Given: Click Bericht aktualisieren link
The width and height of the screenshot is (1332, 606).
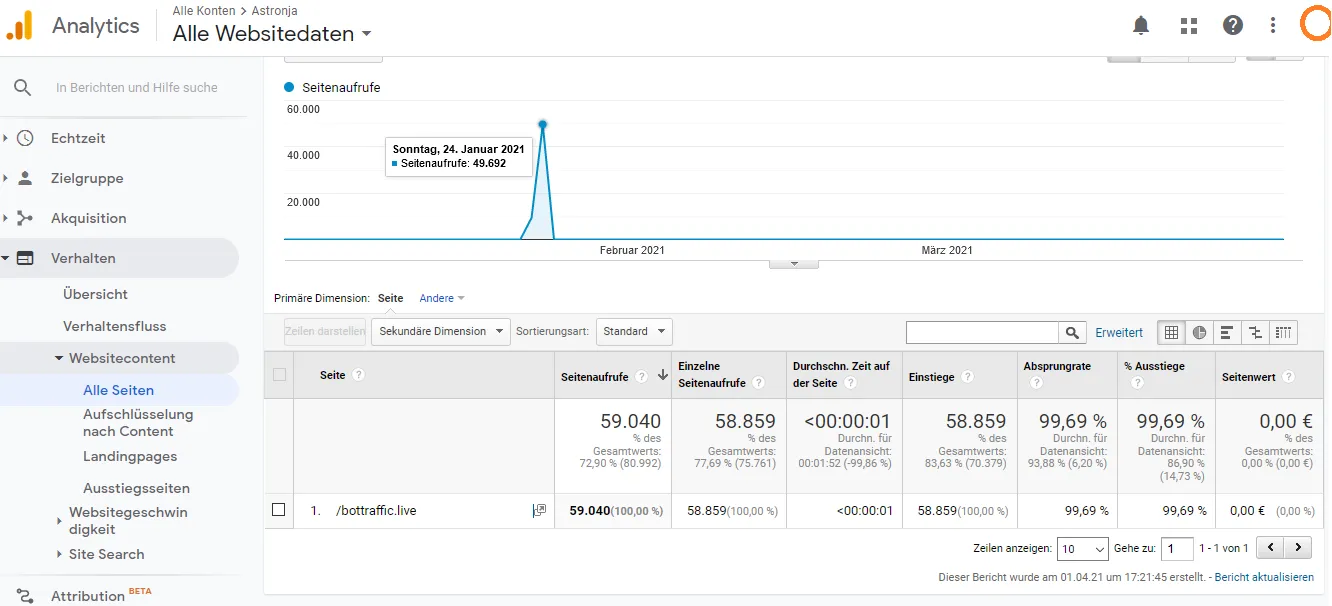Looking at the screenshot, I should coord(1264,577).
